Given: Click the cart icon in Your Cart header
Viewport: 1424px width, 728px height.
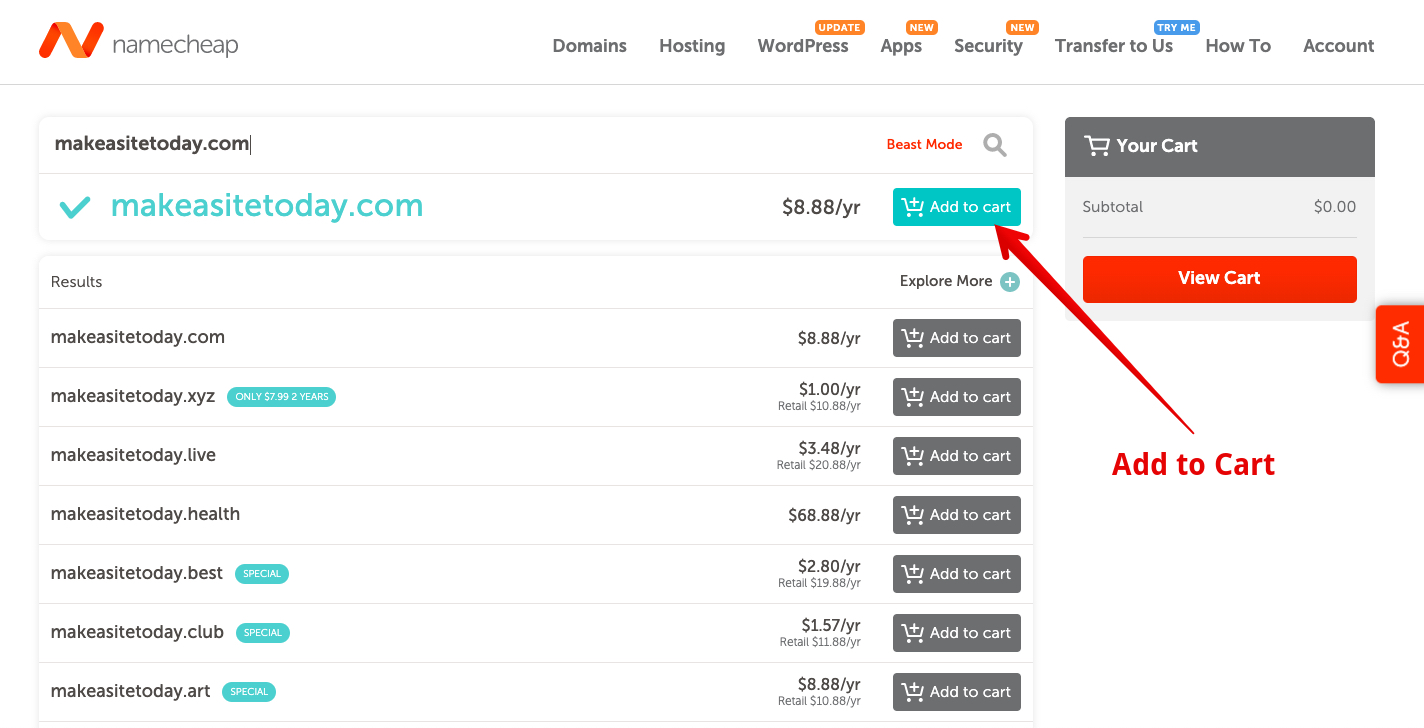Looking at the screenshot, I should tap(1097, 146).
